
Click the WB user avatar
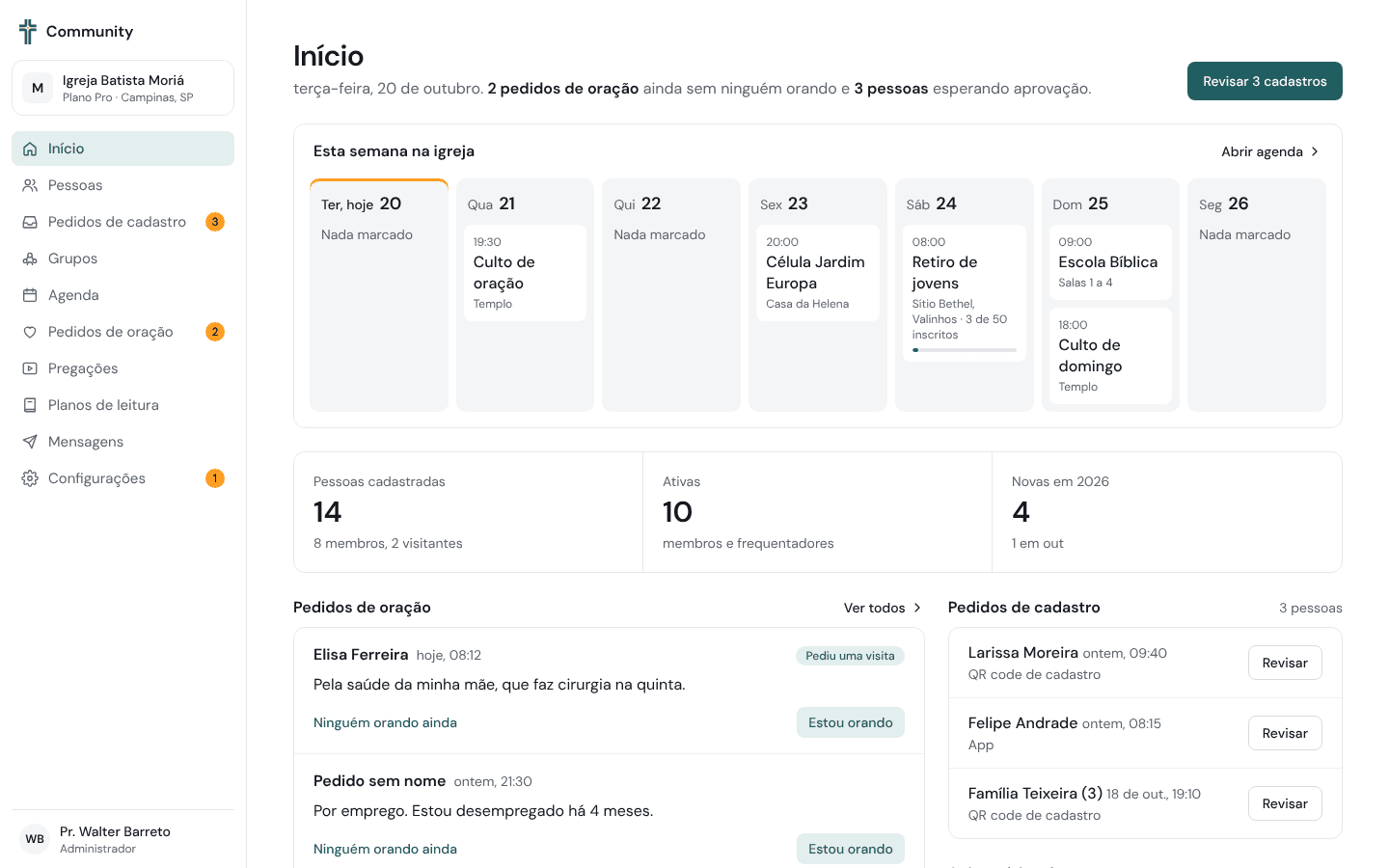click(x=35, y=839)
